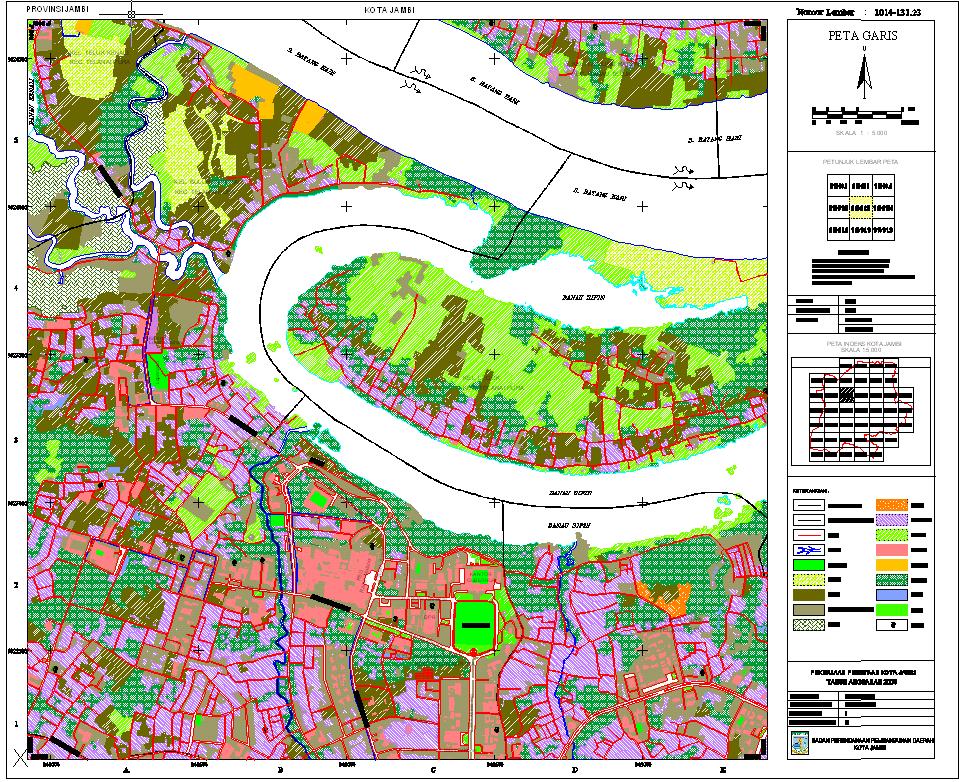Click the point marker symbol in the legend

(892, 625)
